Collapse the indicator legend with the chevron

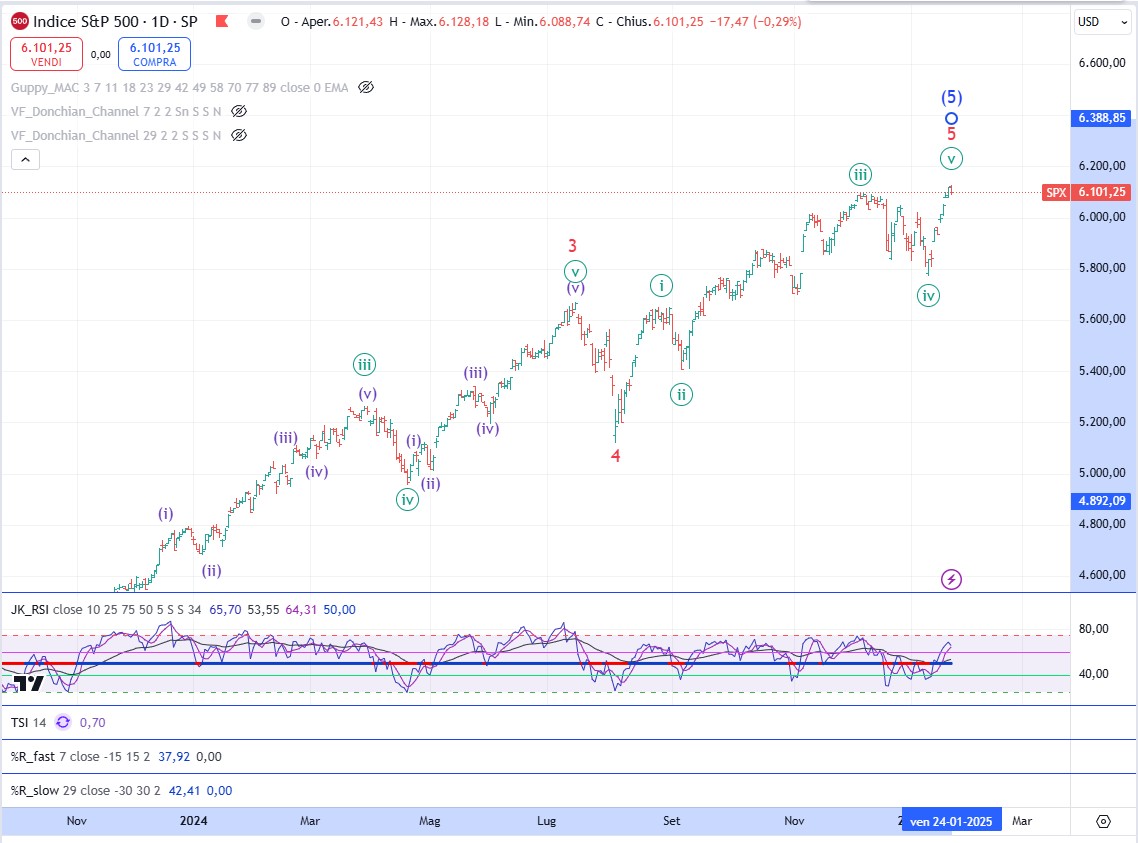pos(25,160)
